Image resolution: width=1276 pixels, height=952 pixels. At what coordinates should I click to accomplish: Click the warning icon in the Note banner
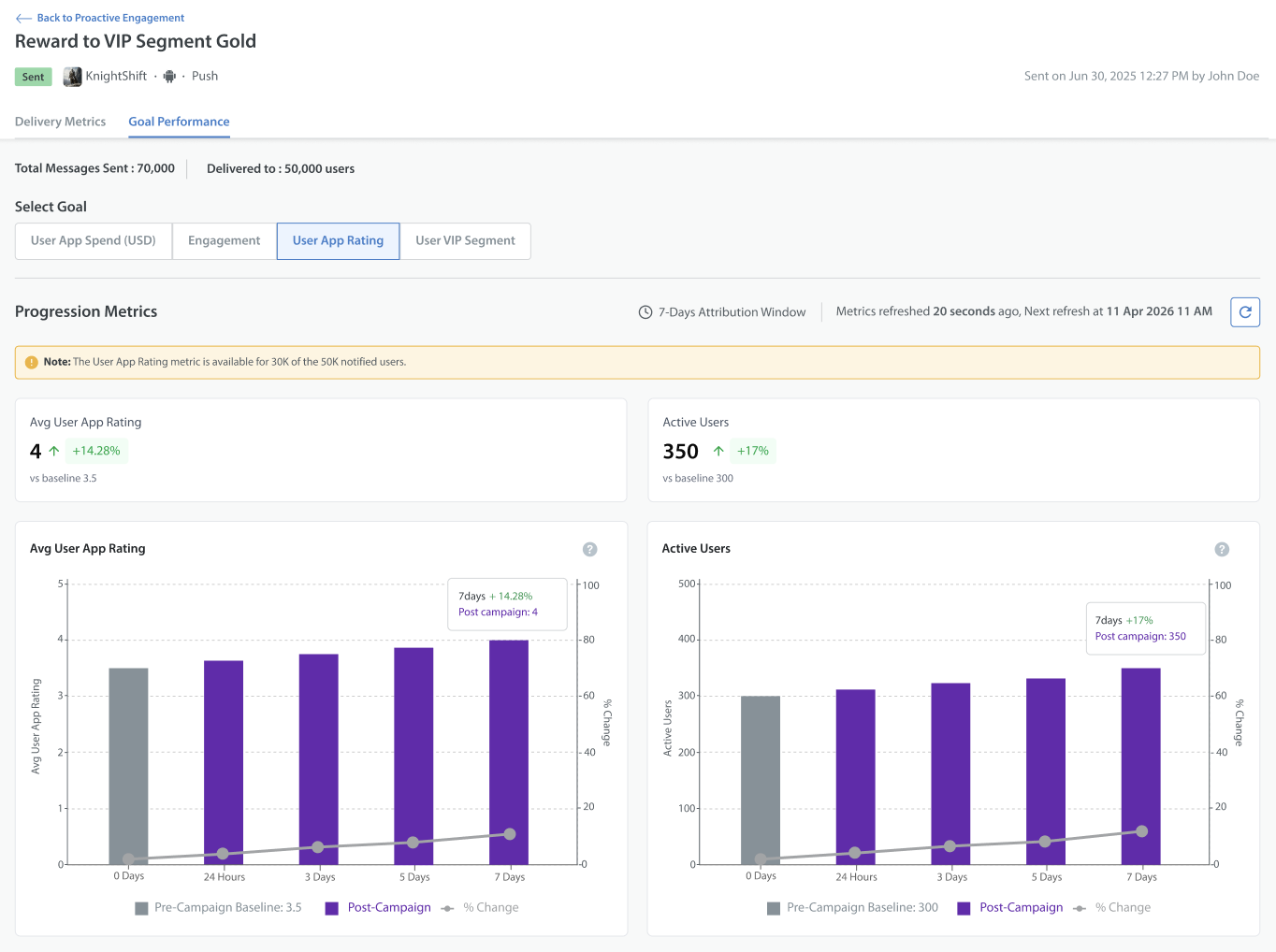click(32, 362)
